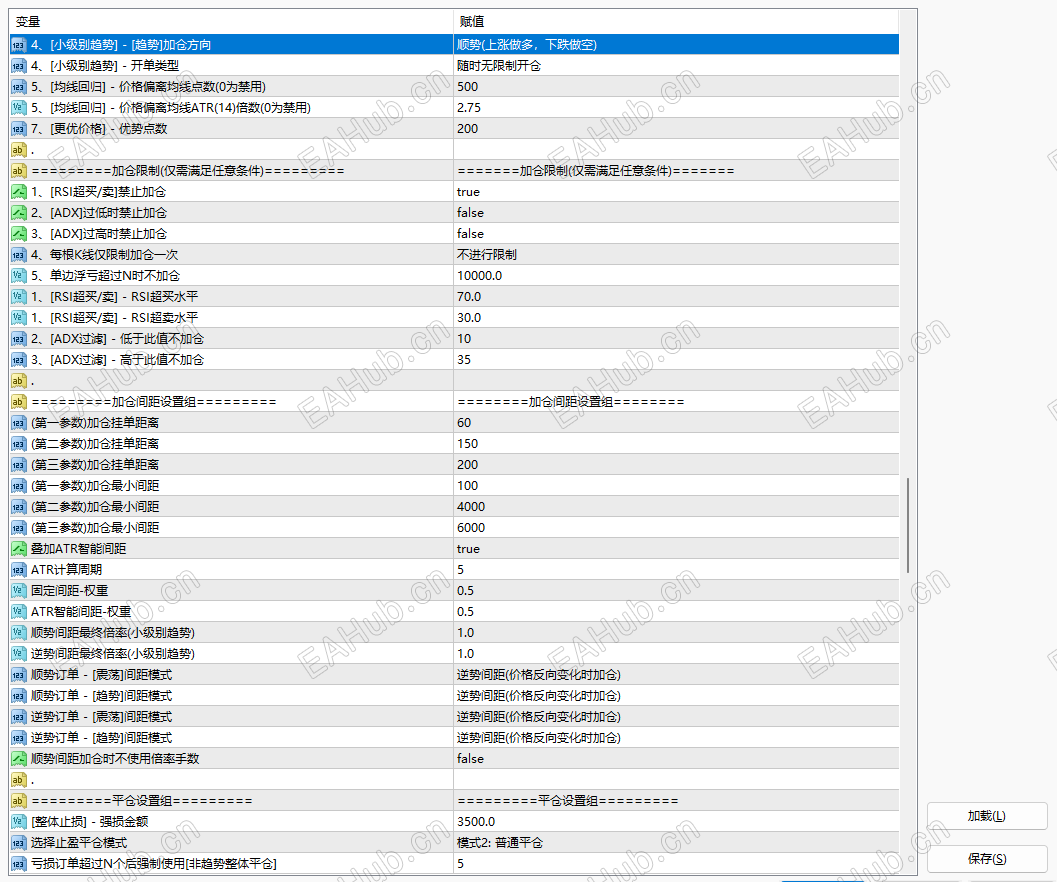Open value dropdown for 顺势订单 - [趋势]间距模式
This screenshot has height=882, width=1057.
coord(676,696)
